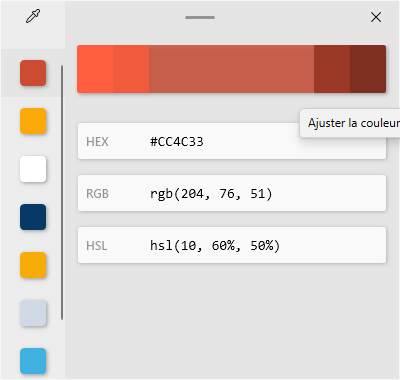Pick the pale grayish-blue history swatch
Screen dimensions: 400x380
(33, 313)
